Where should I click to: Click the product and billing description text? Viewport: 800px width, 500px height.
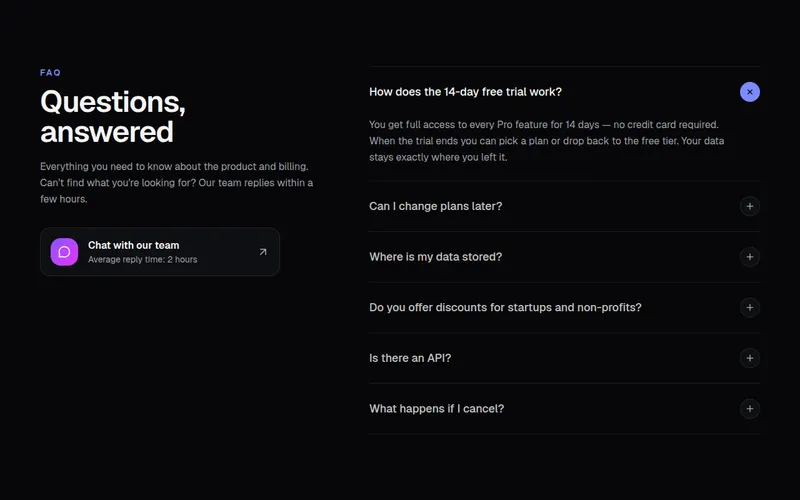[177, 183]
